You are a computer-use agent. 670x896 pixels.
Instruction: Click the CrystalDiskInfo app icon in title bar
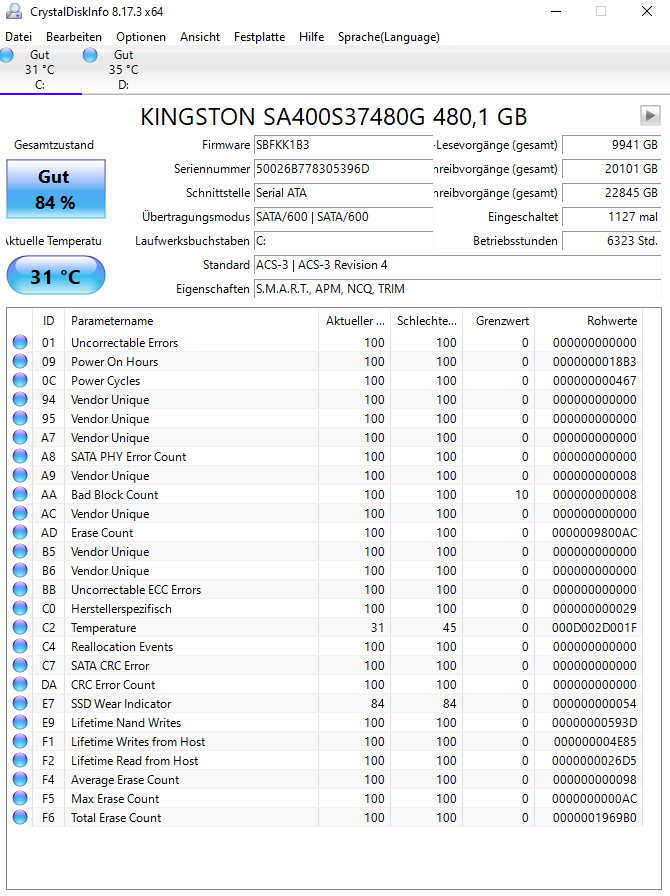click(x=13, y=11)
